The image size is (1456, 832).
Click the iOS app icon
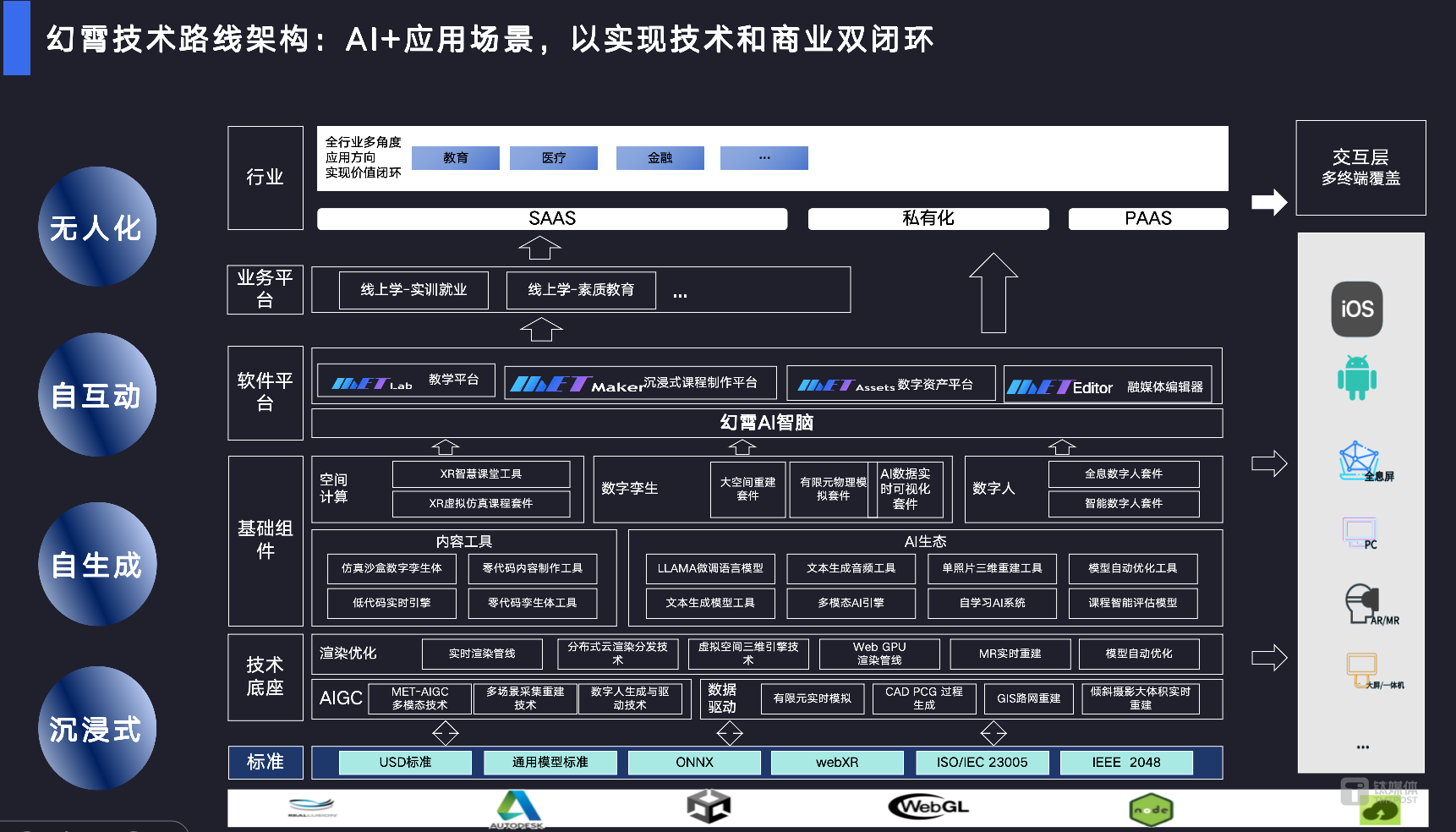(1357, 309)
